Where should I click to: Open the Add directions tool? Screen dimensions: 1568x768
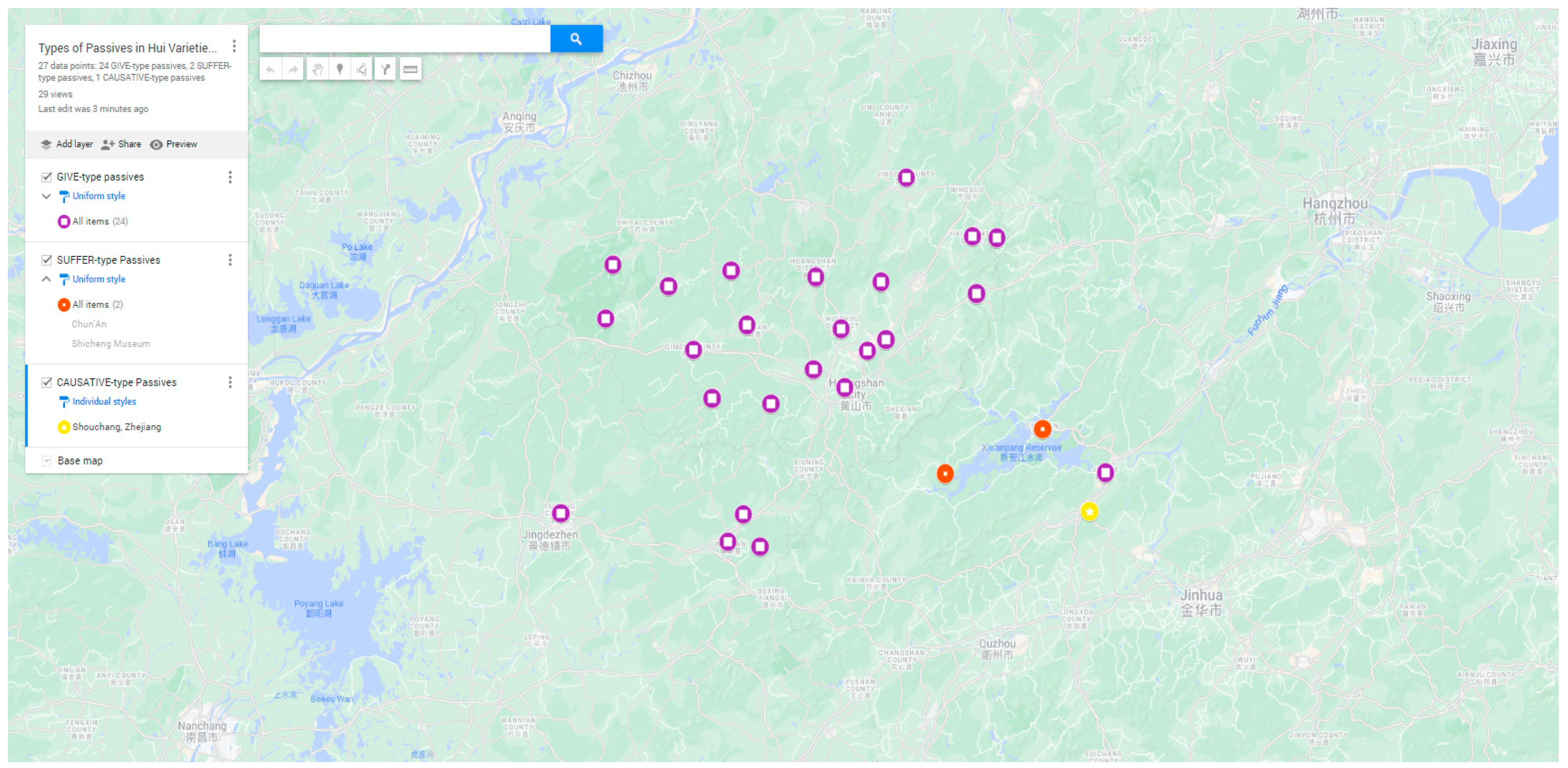coord(385,69)
